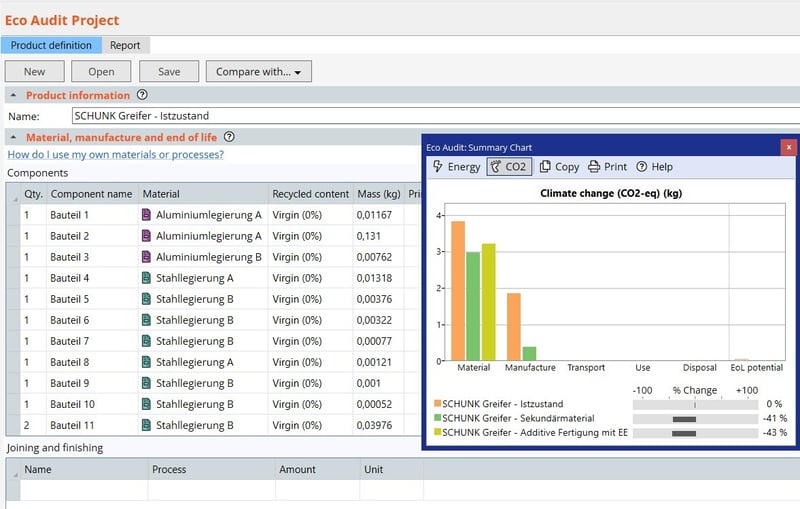Click Bauteil 4 Stahllegierung A material icon

click(x=147, y=278)
